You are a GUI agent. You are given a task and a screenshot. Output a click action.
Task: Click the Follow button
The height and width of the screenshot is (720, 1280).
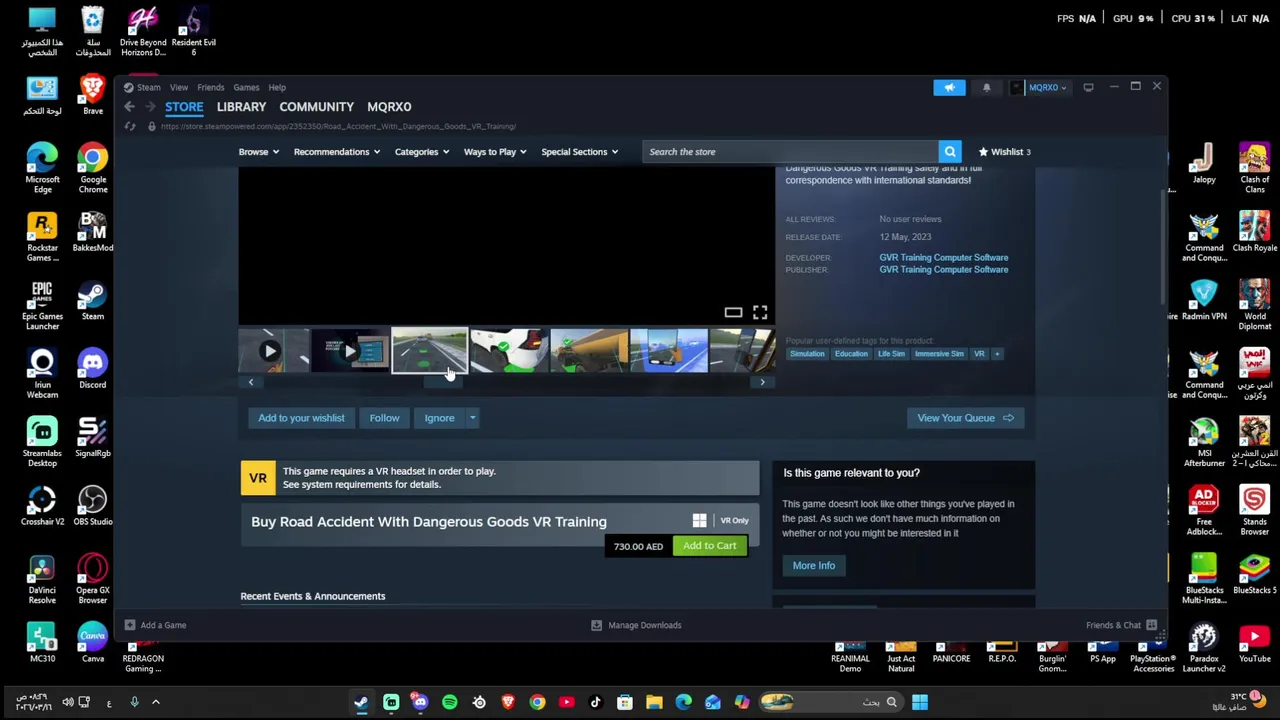click(x=384, y=418)
